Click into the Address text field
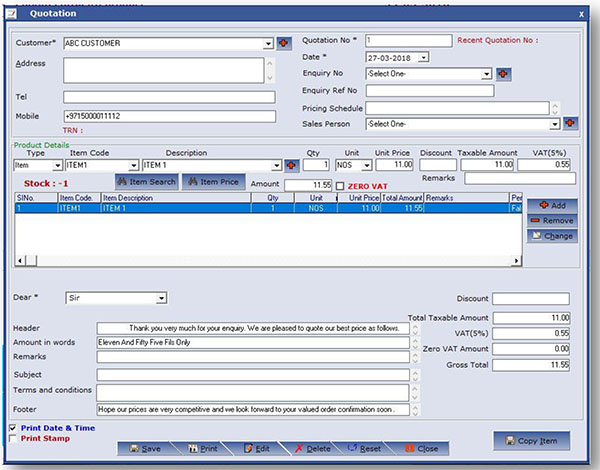Image resolution: width=600 pixels, height=470 pixels. click(163, 70)
